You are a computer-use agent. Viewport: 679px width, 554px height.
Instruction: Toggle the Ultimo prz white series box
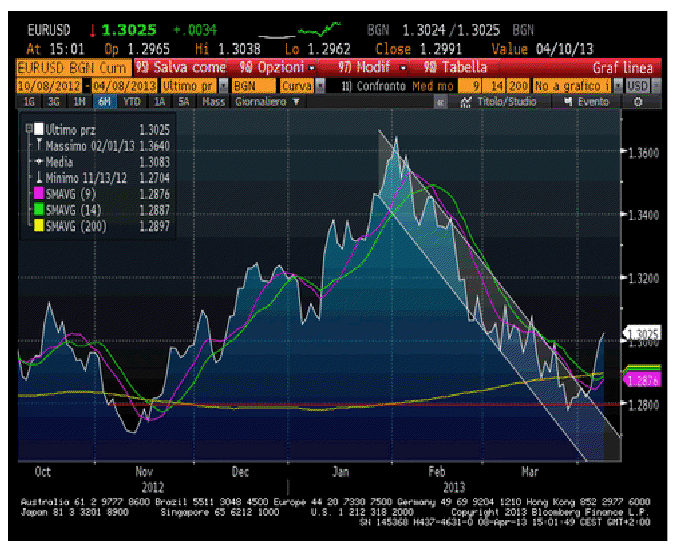(39, 130)
